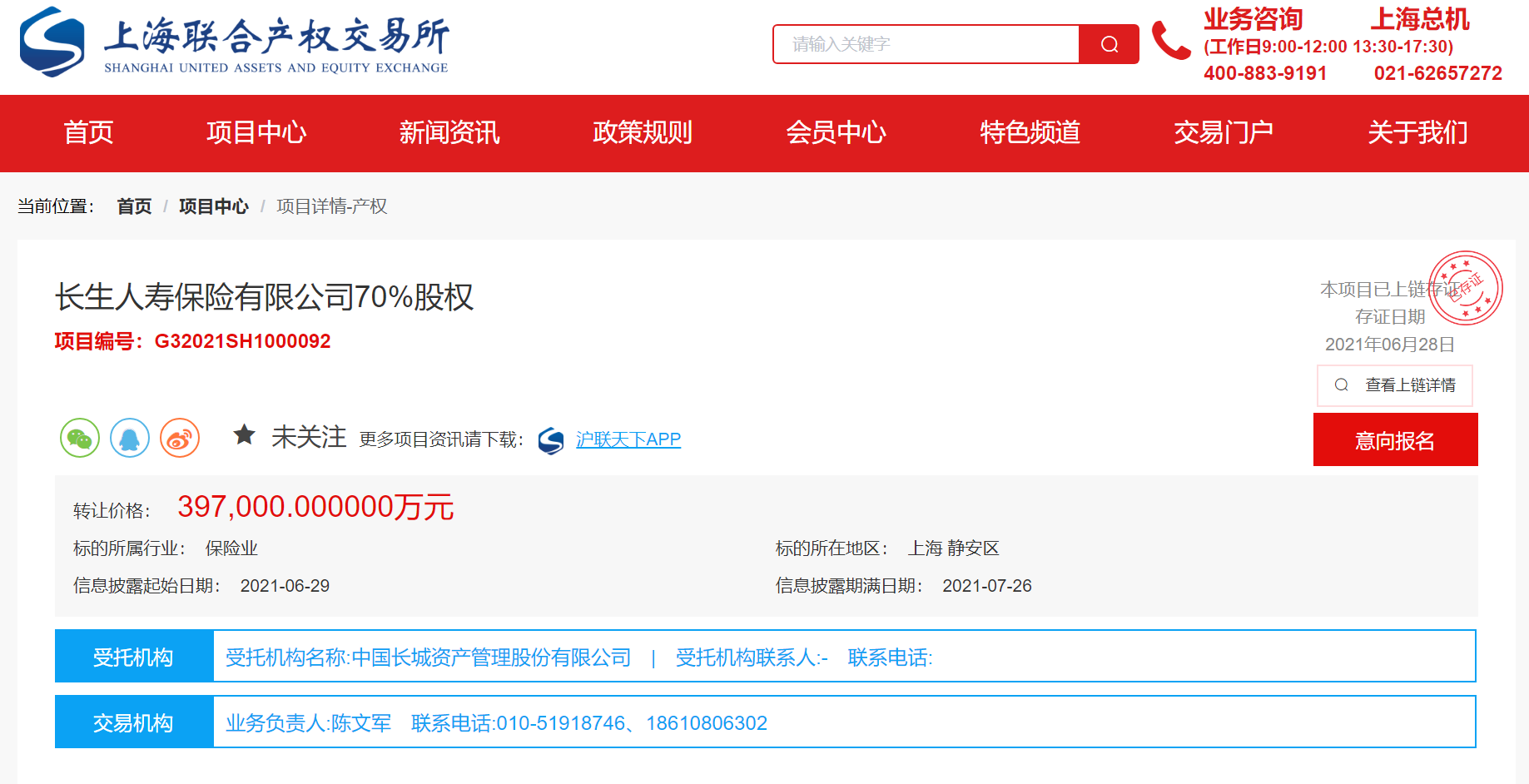
Task: Click the 联系电话:010-51918746 text
Action: pyautogui.click(x=519, y=723)
